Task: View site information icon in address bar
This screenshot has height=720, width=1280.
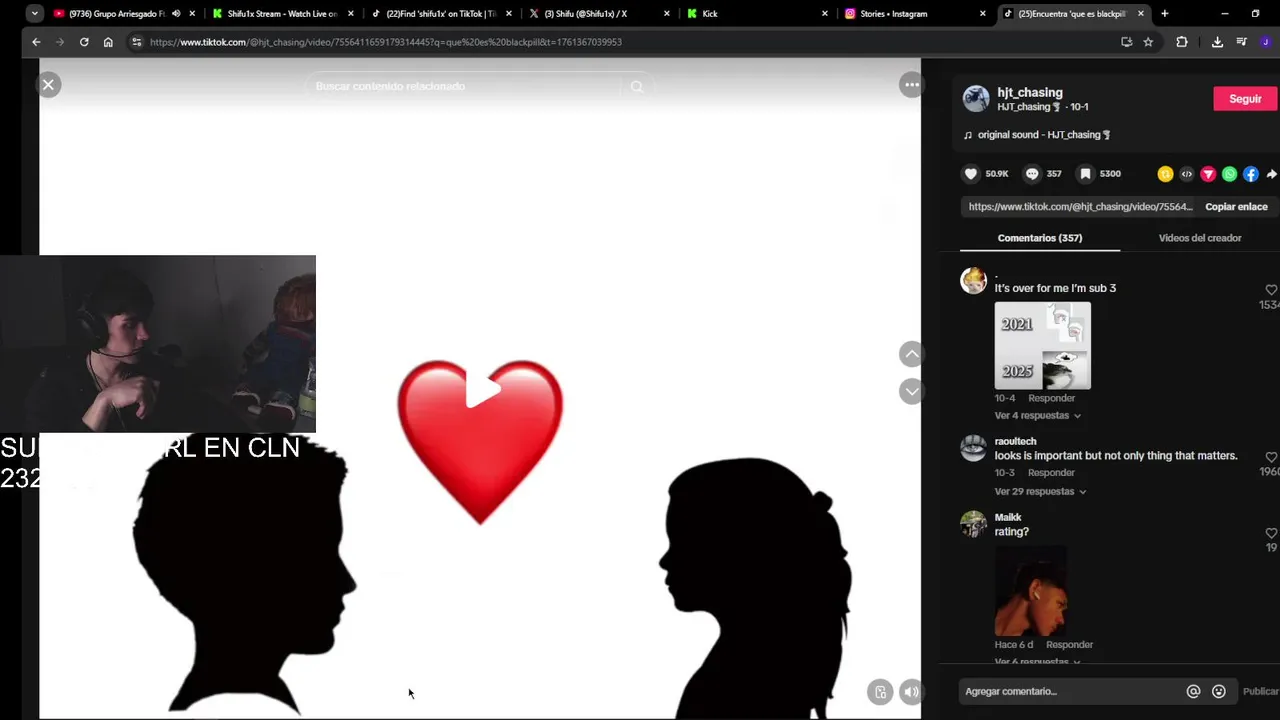Action: tap(137, 42)
